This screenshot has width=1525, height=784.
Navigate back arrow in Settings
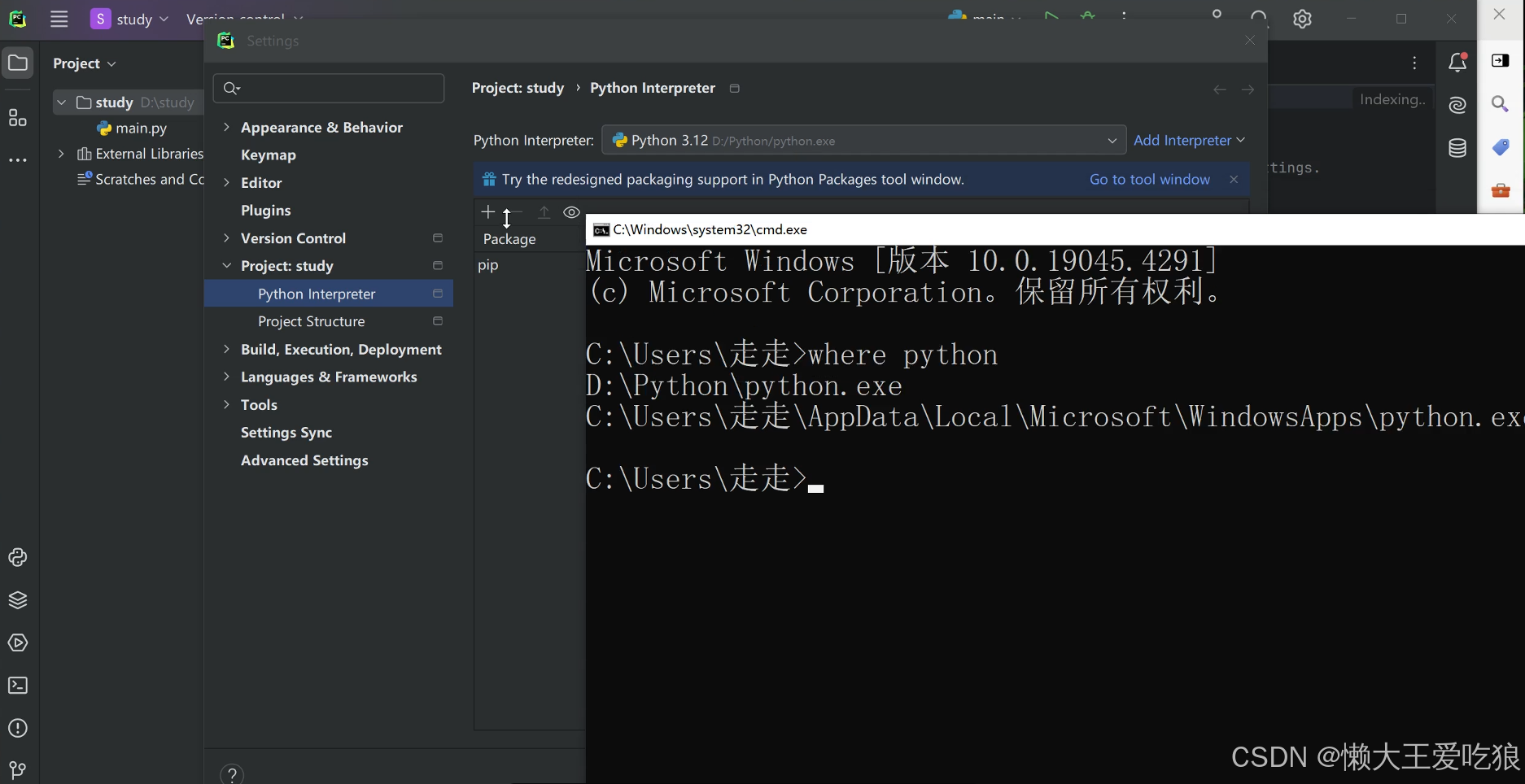tap(1219, 89)
